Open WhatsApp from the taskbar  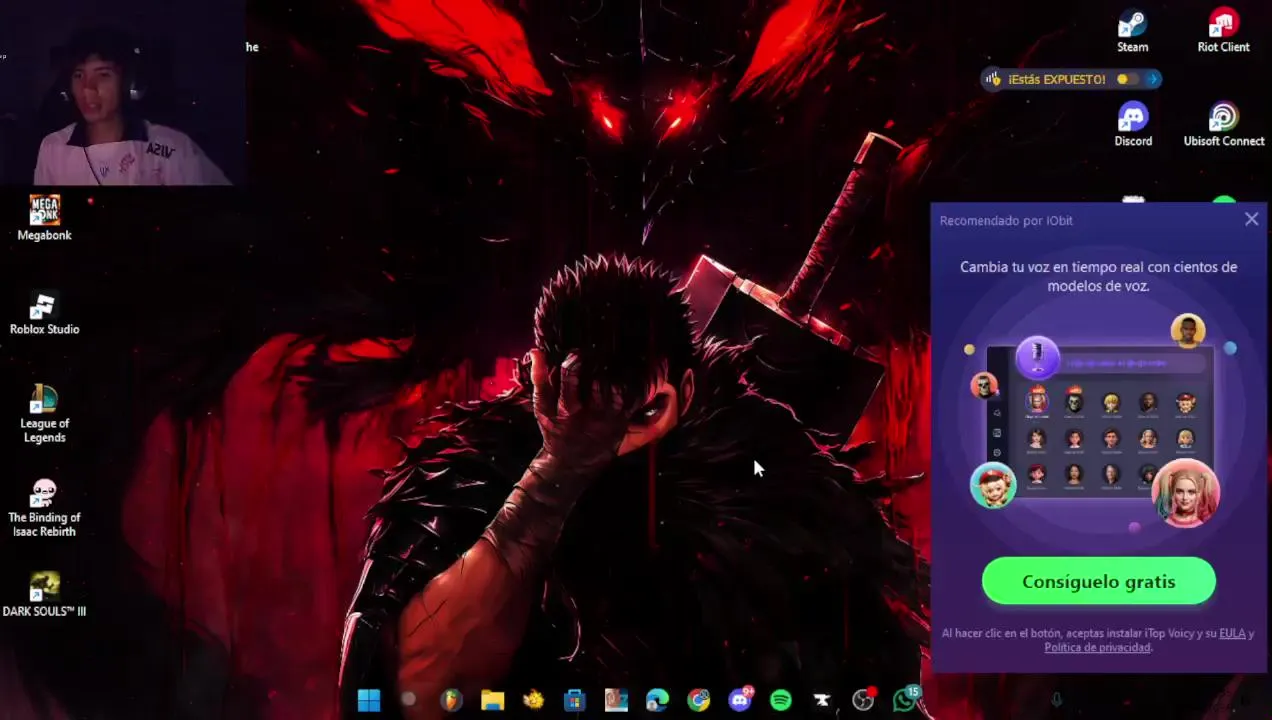click(905, 700)
